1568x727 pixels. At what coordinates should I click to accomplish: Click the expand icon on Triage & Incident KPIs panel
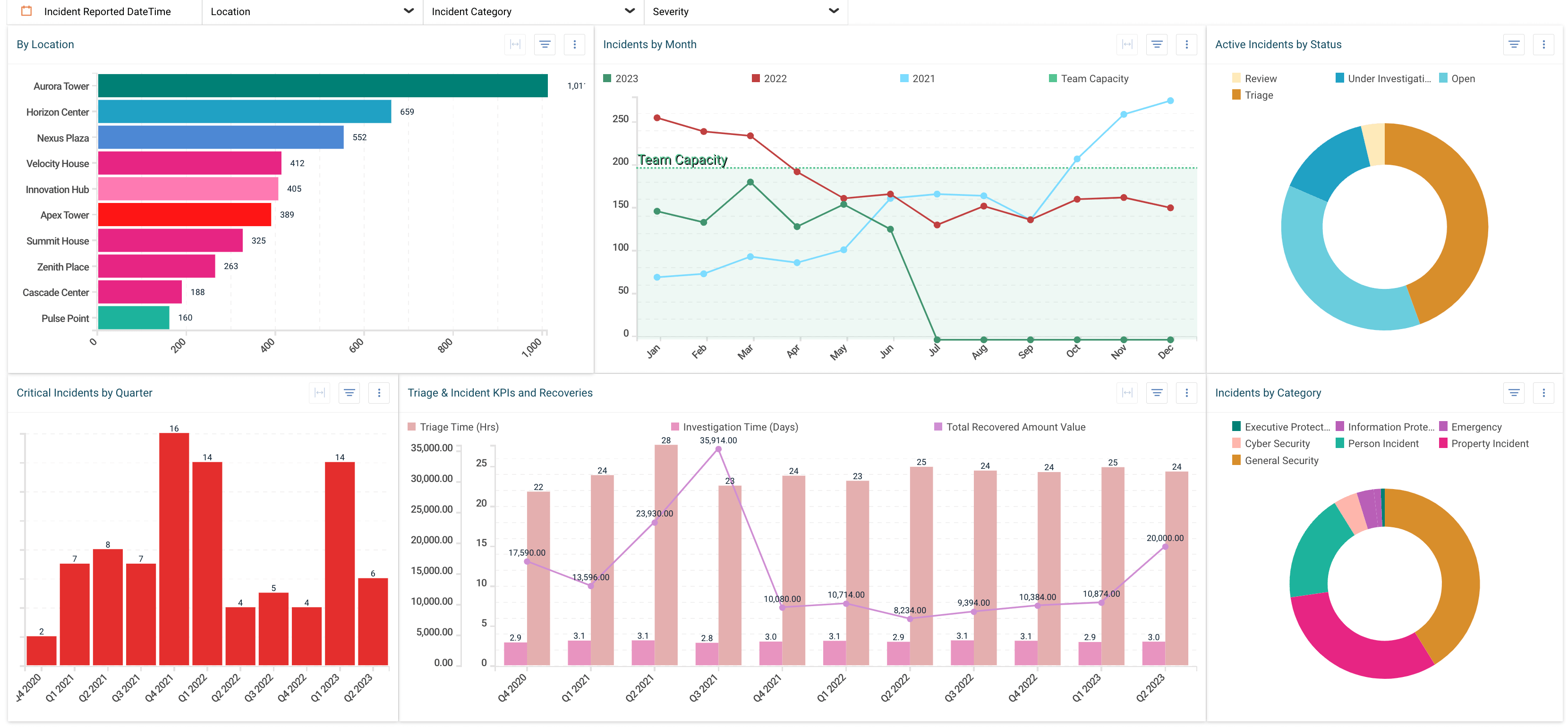[x=1127, y=392]
